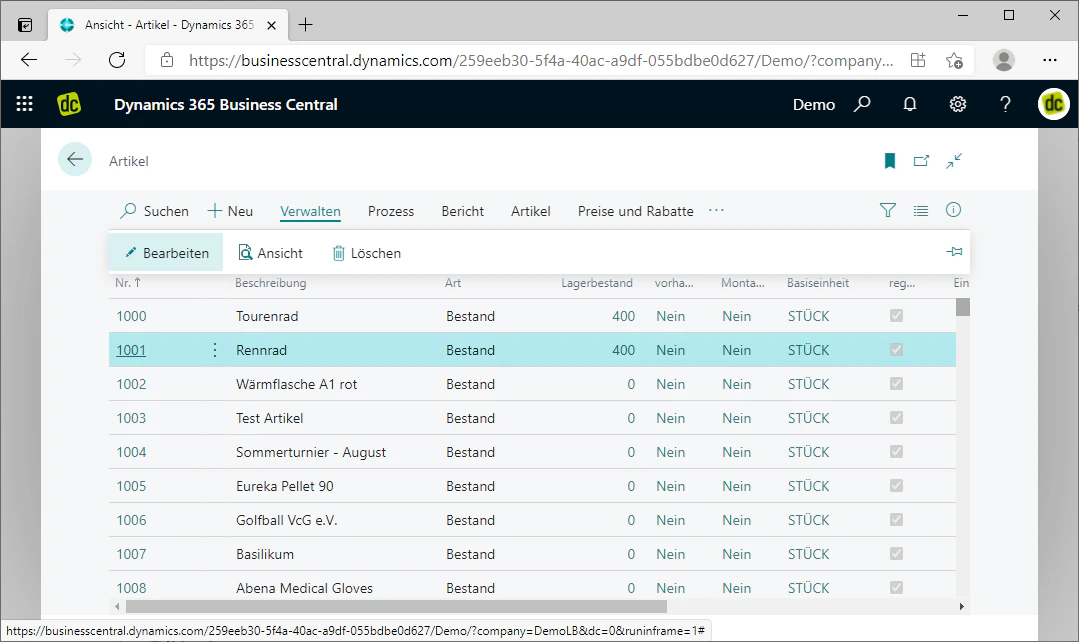1079x642 pixels.
Task: Toggle the checkbox in the Golfball VcG row
Action: click(x=896, y=520)
